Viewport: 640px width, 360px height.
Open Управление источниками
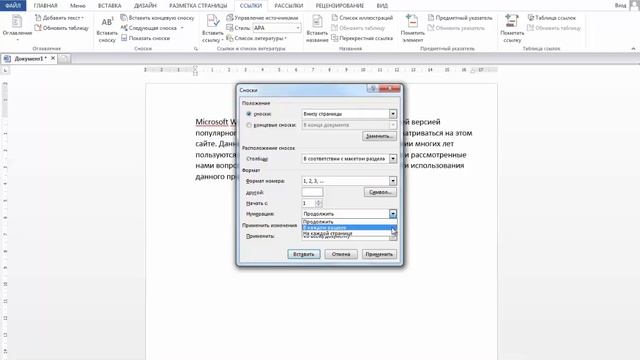pyautogui.click(x=262, y=18)
